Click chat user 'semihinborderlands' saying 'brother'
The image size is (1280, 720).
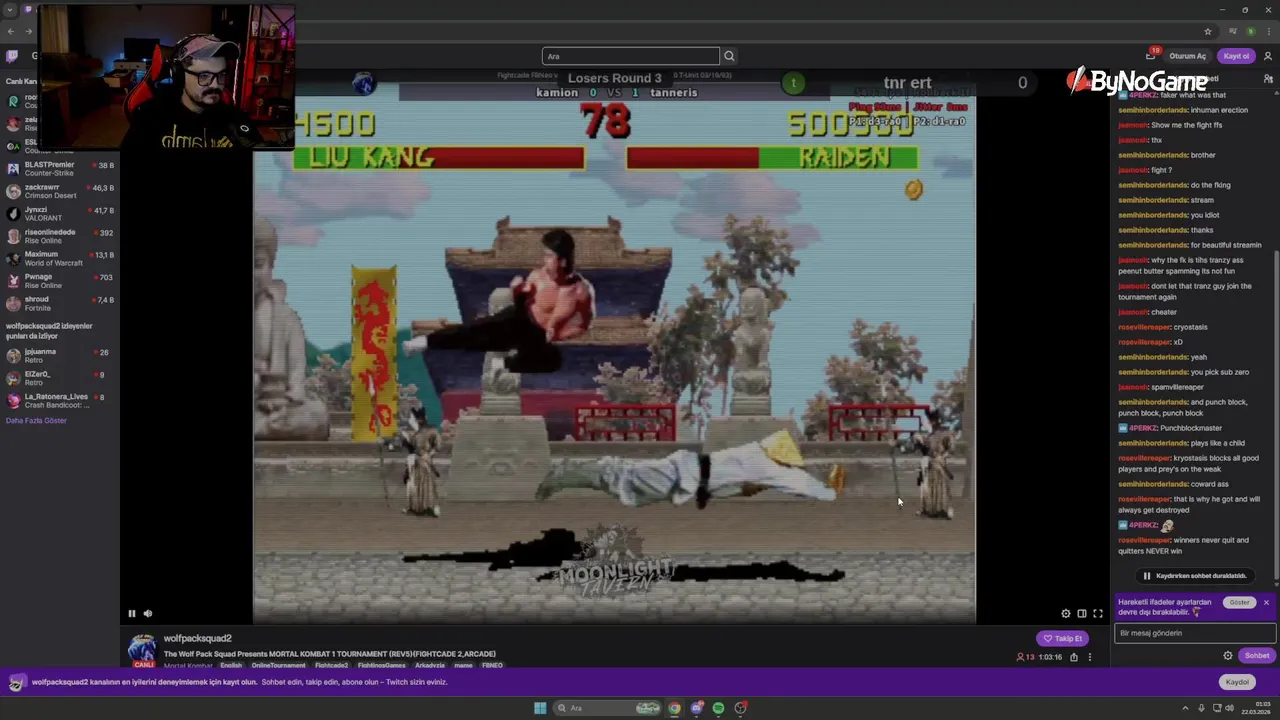pyautogui.click(x=1153, y=155)
